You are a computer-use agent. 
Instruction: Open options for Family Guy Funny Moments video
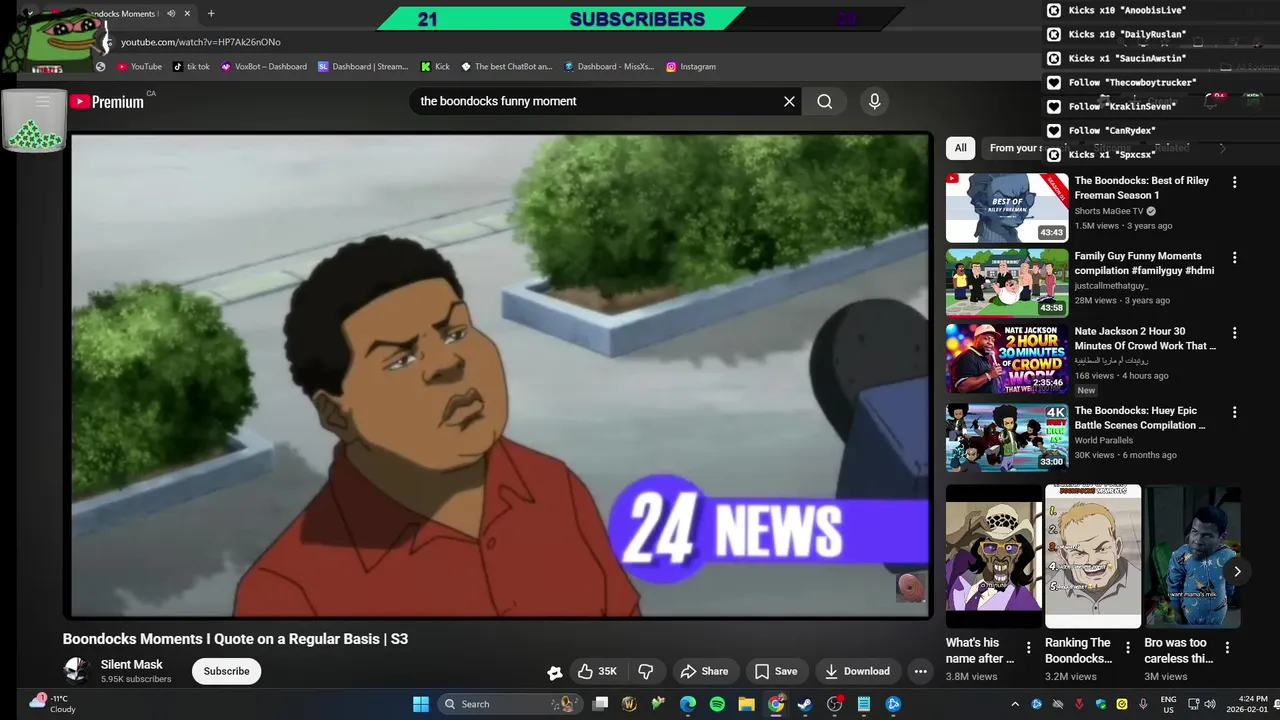(1234, 257)
